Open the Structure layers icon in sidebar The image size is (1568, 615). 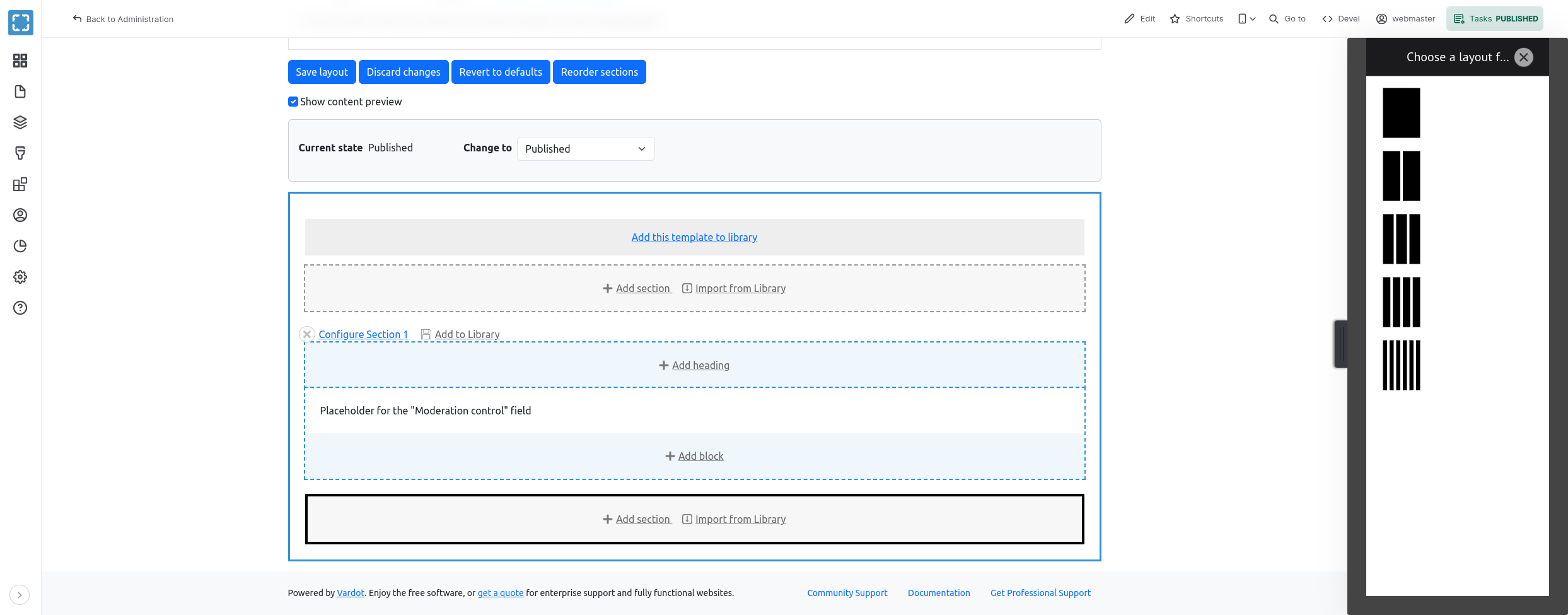(x=20, y=122)
